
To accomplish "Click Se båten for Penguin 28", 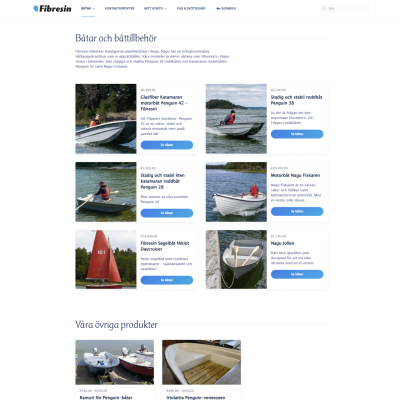I will (x=167, y=213).
